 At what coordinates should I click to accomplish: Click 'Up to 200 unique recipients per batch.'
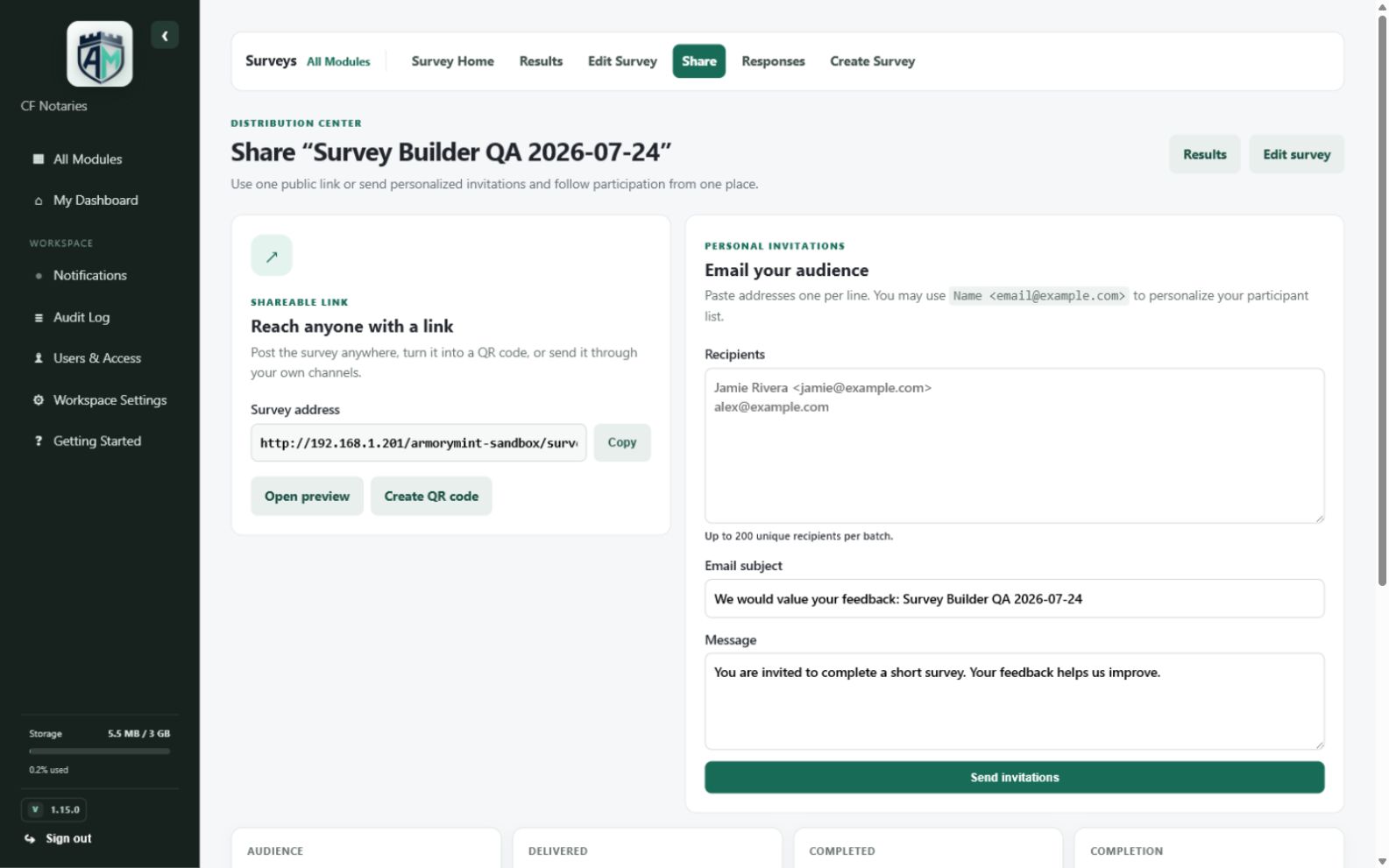click(798, 536)
